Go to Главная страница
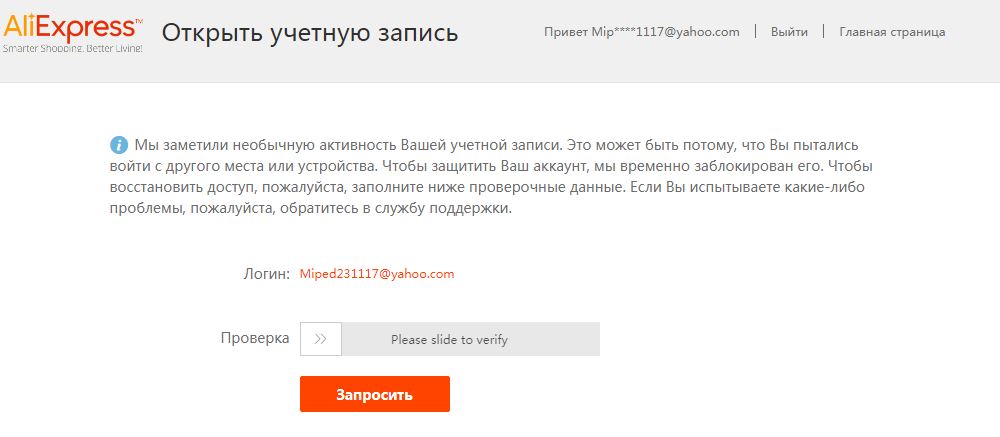This screenshot has width=1000, height=437. [892, 32]
